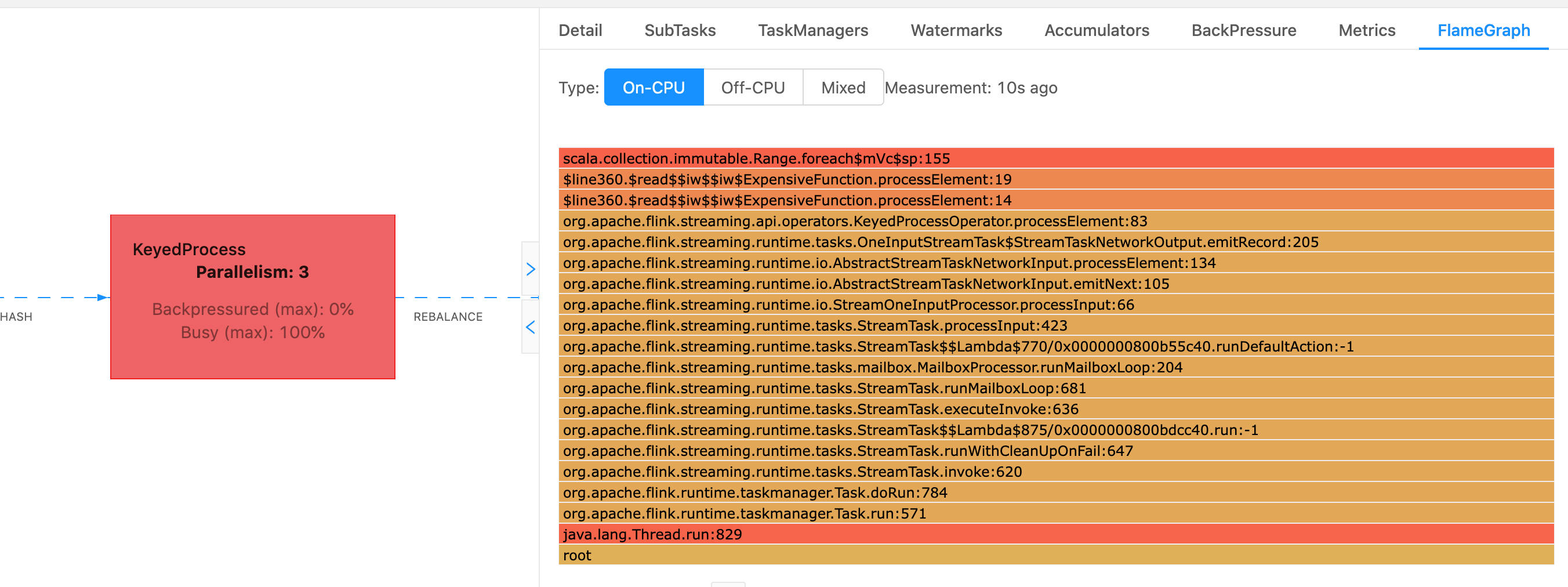1568x587 pixels.
Task: Click the root frame in flame graph
Action: point(1055,555)
